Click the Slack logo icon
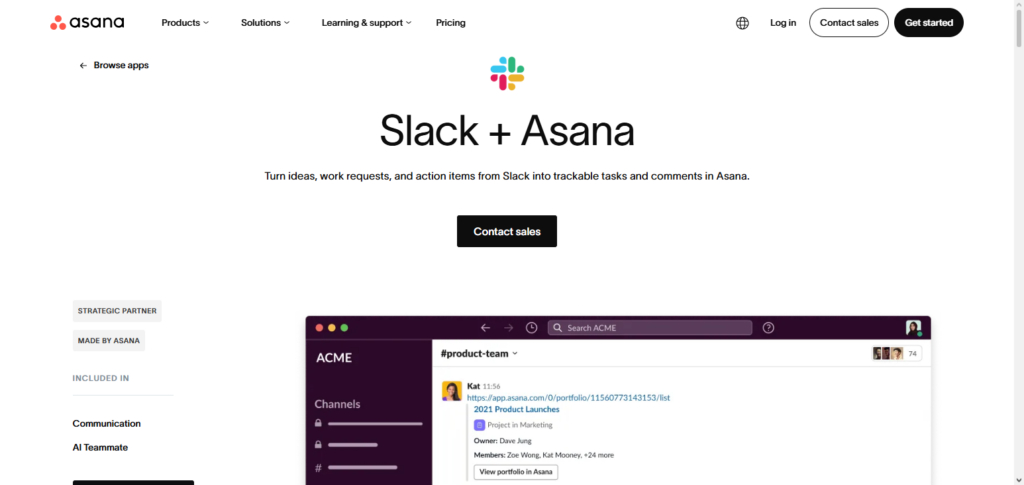This screenshot has height=485, width=1024. 507,73
